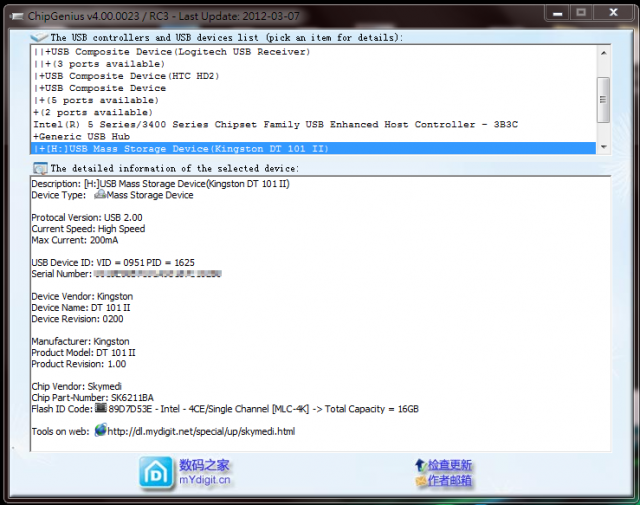Image resolution: width=640 pixels, height=505 pixels.
Task: Click 'Current Speed: High Speed' text
Action: [88, 229]
